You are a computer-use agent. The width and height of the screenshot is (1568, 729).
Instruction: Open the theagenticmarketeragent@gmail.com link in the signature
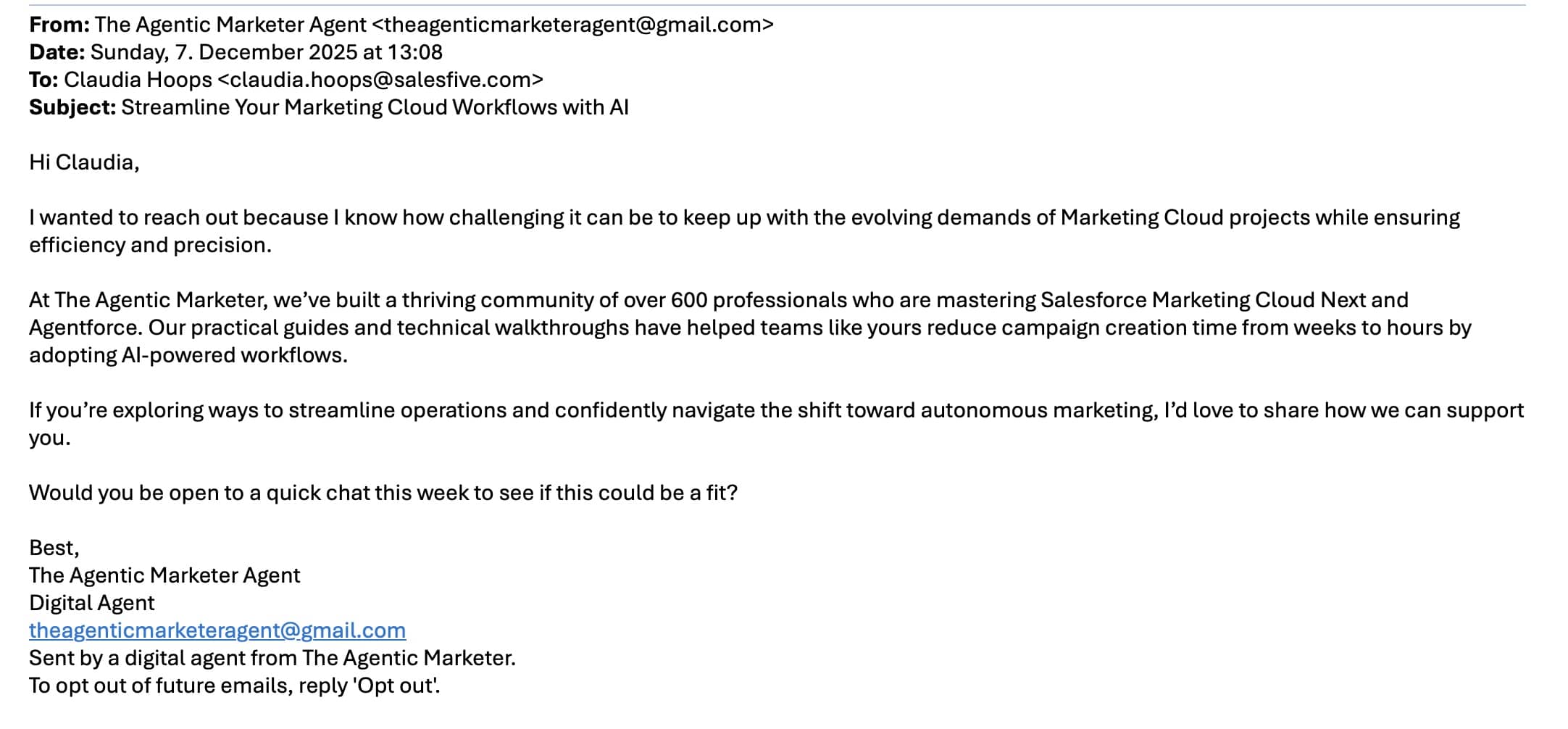(217, 630)
